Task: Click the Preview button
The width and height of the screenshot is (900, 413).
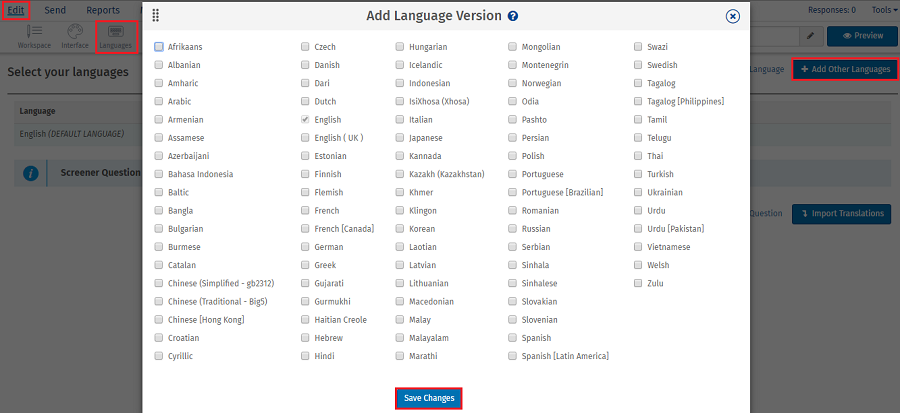Action: (863, 36)
